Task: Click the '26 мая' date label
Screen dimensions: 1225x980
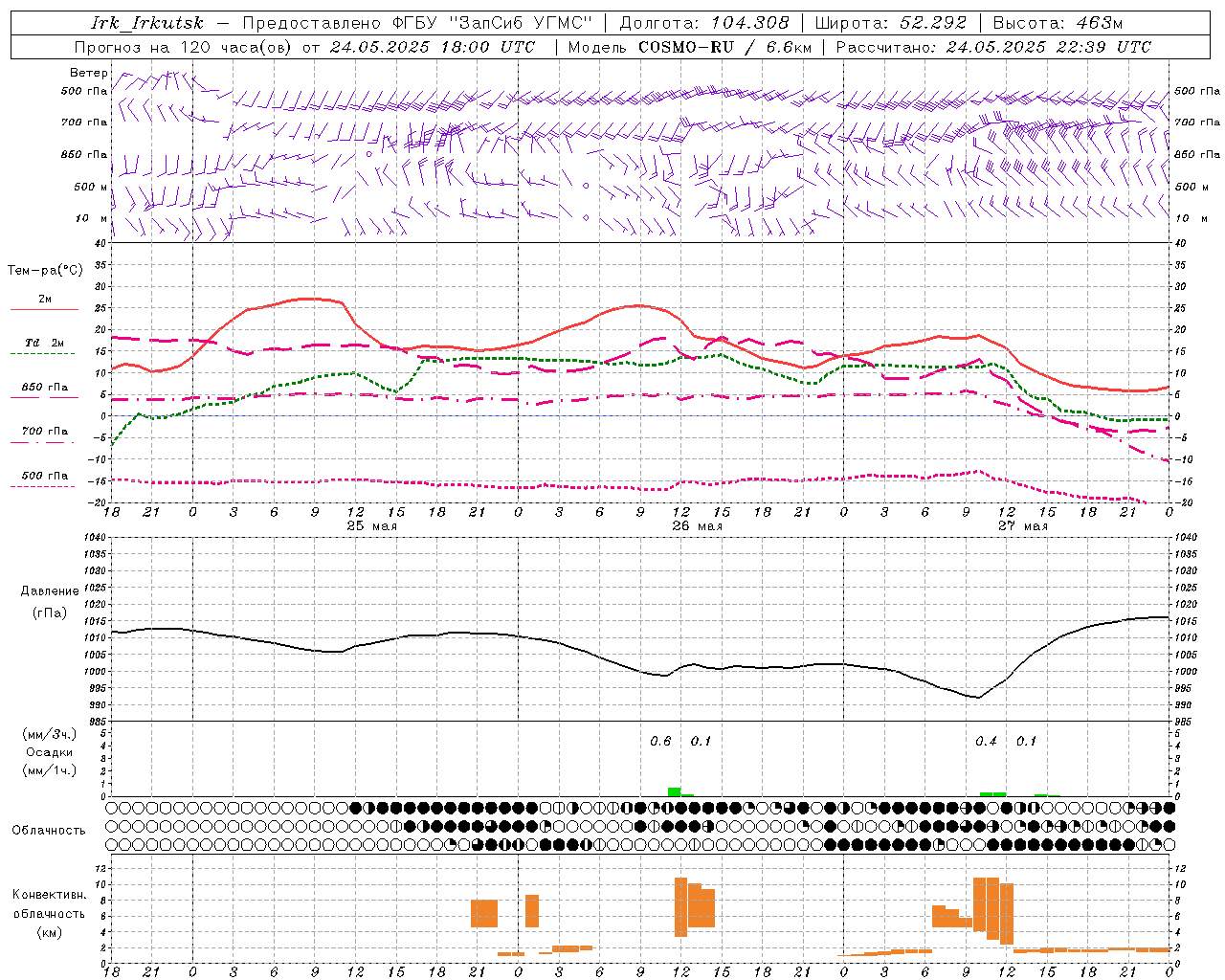Action: pyautogui.click(x=697, y=526)
